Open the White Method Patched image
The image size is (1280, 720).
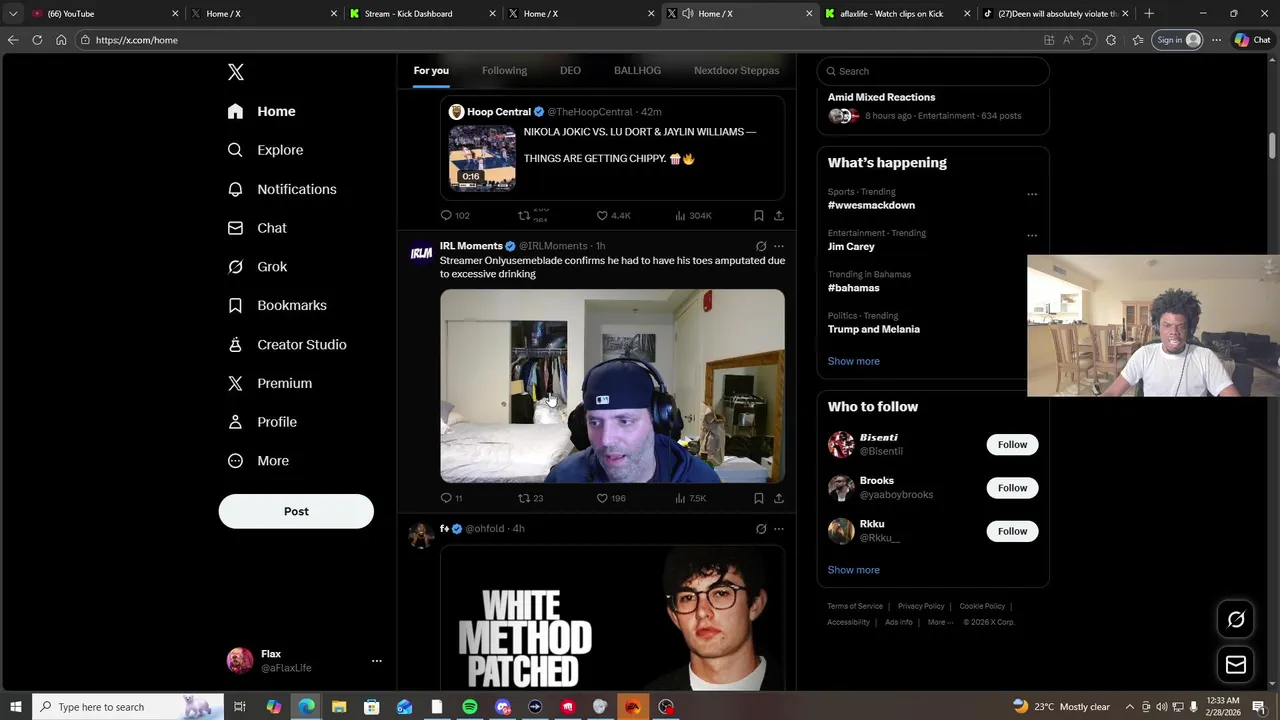(612, 618)
